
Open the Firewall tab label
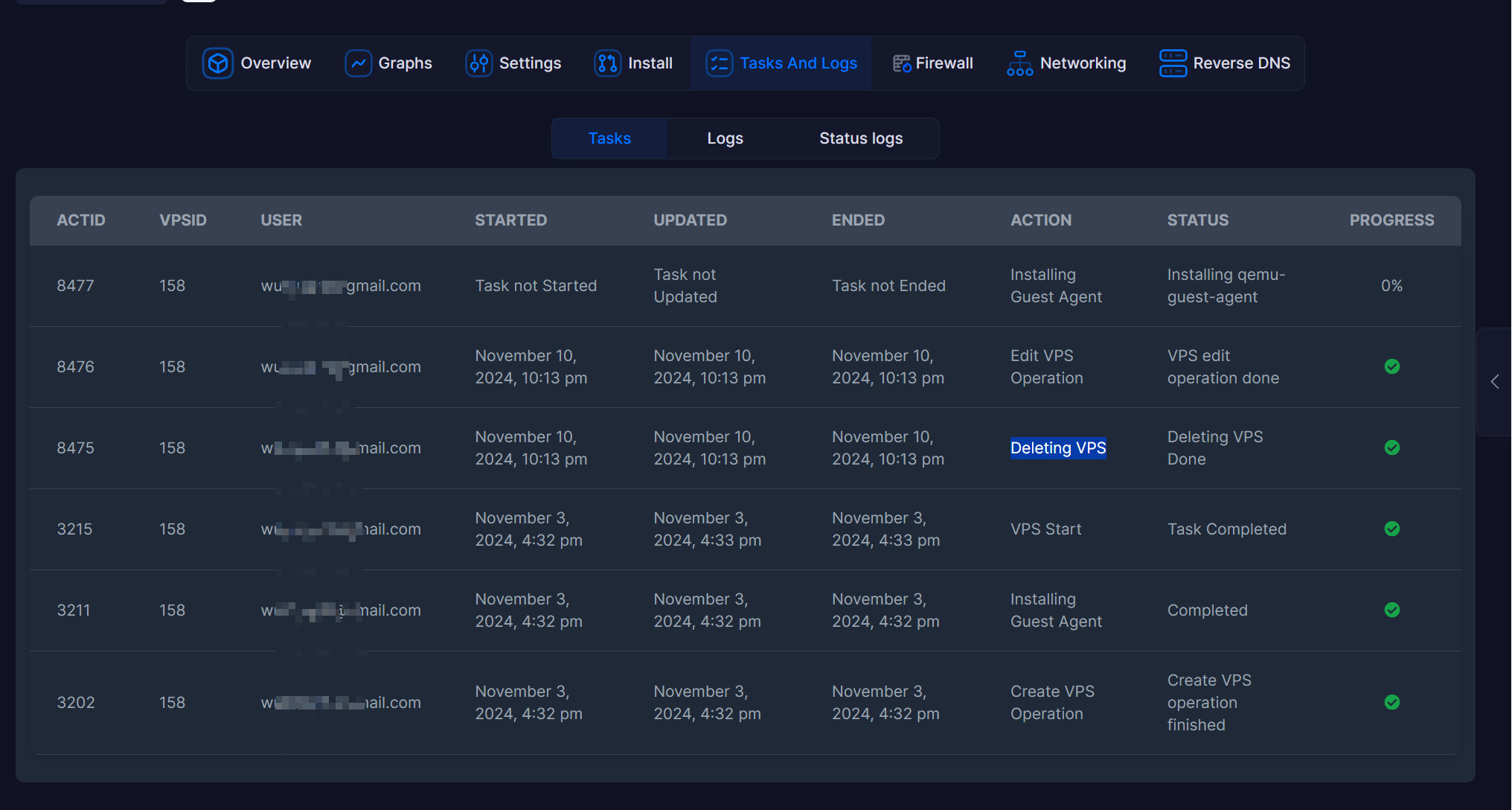(944, 63)
